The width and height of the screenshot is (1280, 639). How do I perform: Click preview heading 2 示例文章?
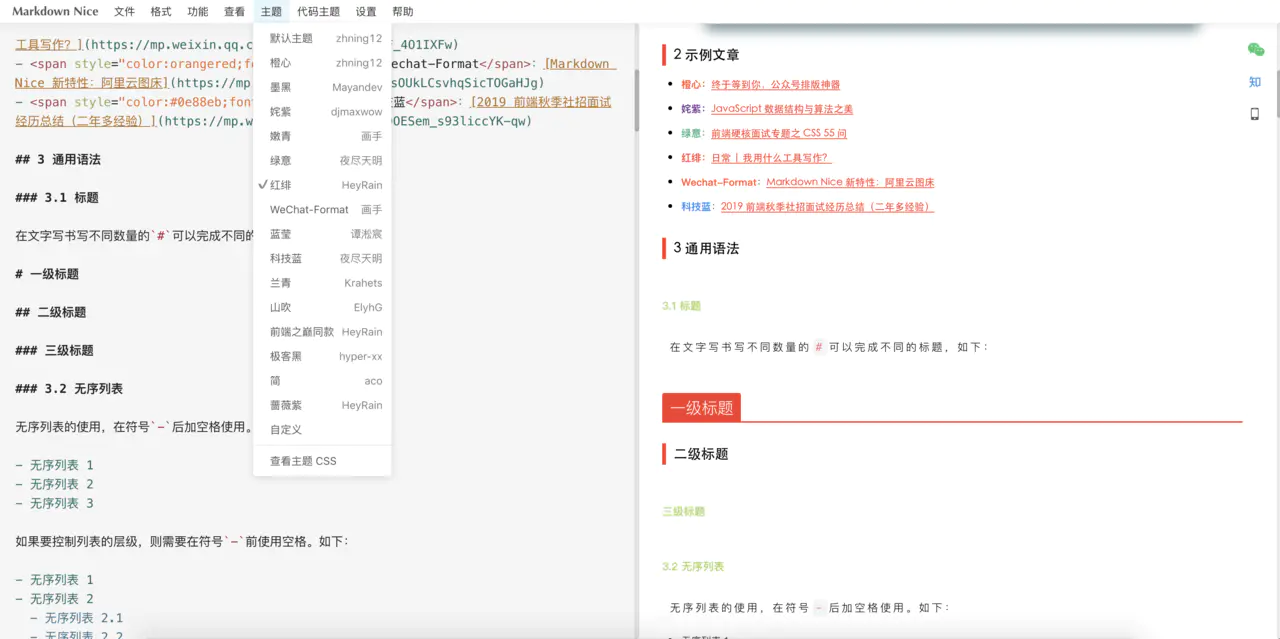click(x=706, y=55)
